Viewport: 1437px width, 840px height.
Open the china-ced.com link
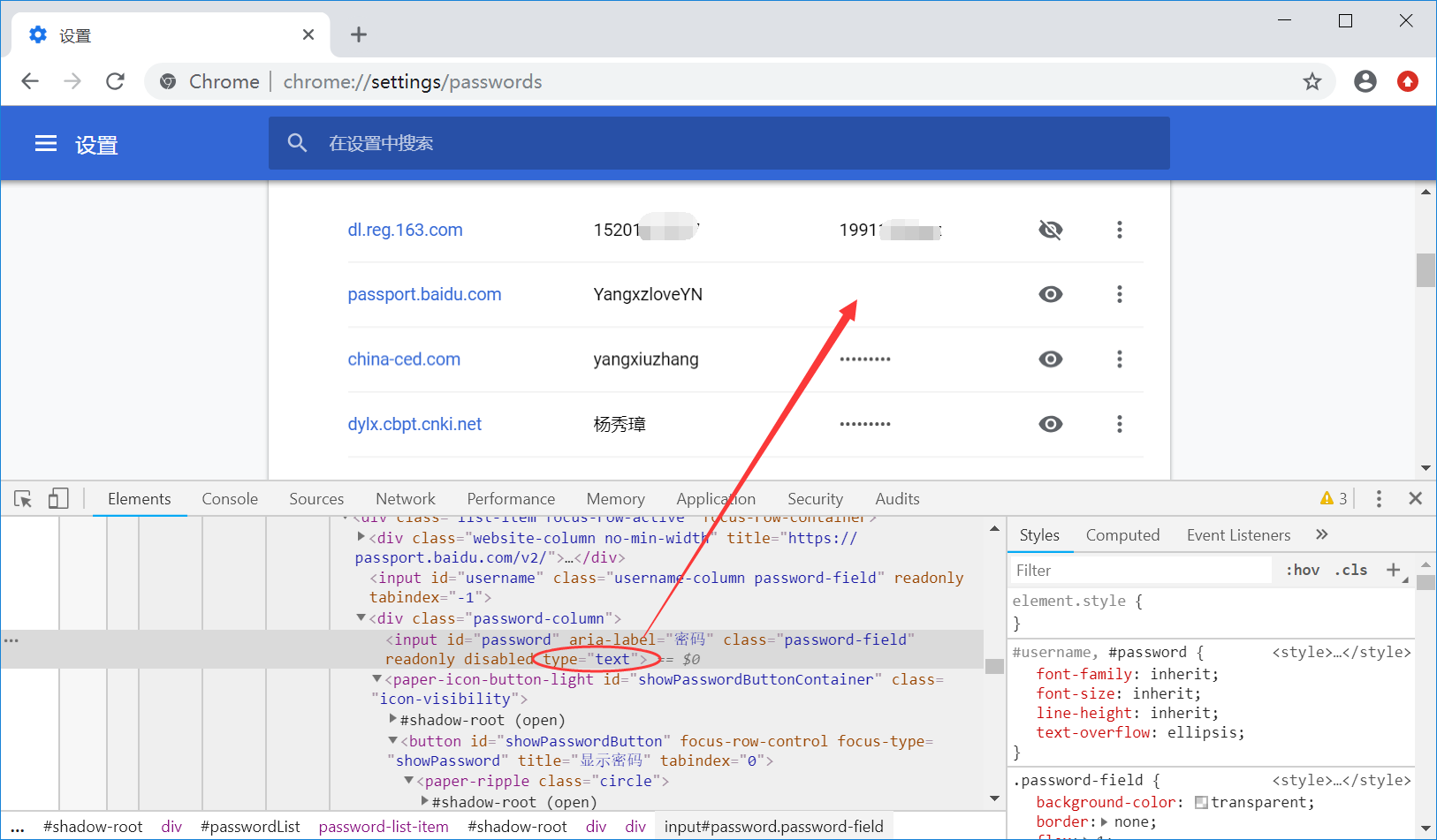click(x=404, y=359)
